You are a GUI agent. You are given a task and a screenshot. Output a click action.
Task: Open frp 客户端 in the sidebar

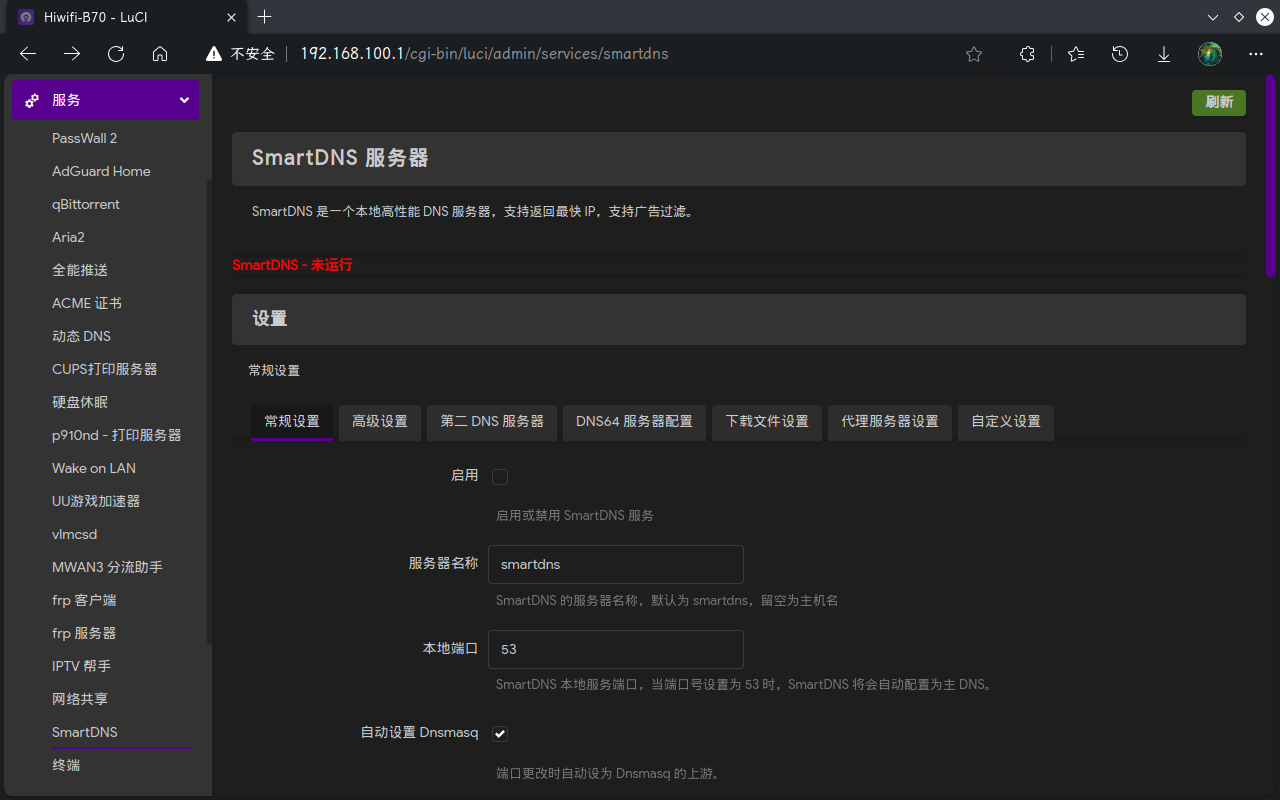tap(86, 600)
